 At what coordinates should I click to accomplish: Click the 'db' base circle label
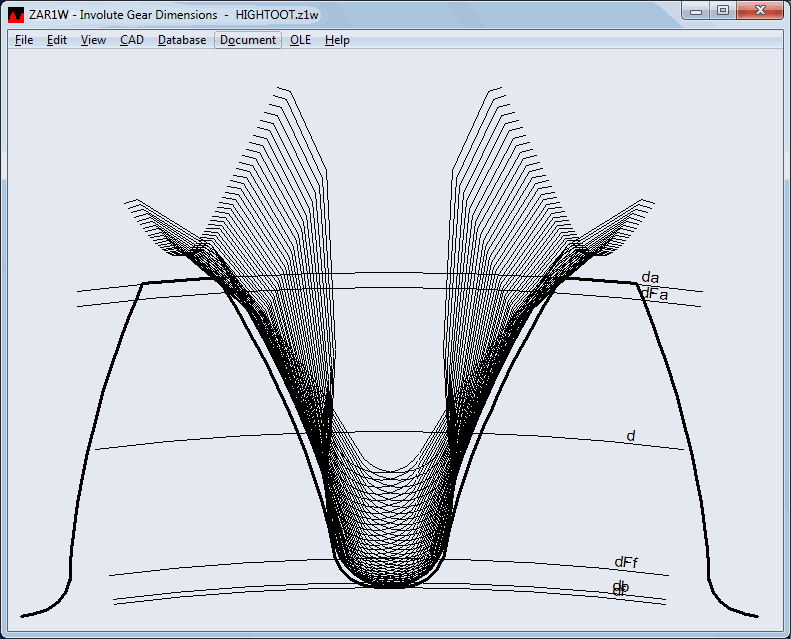621,586
